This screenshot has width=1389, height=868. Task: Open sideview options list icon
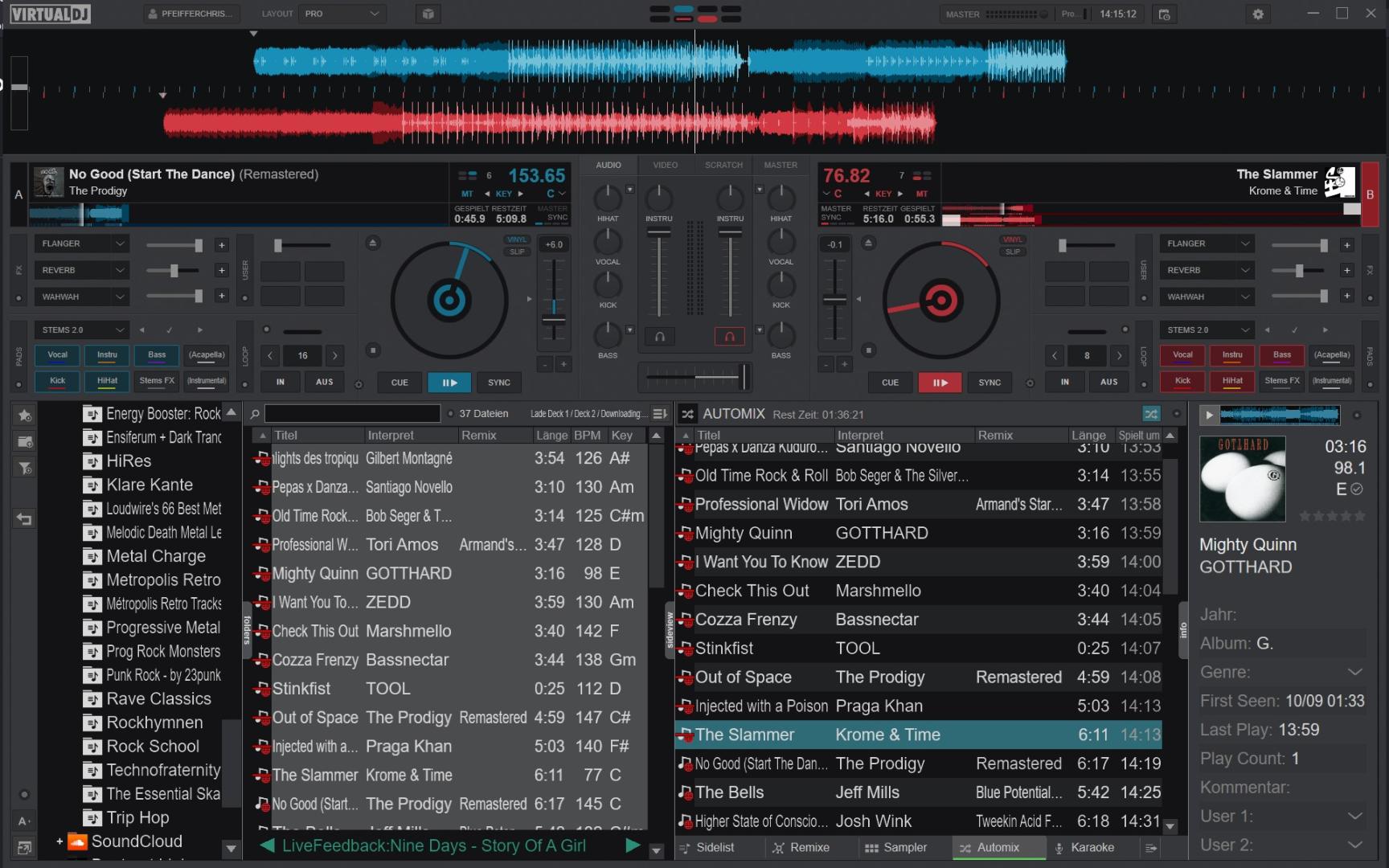[1150, 848]
